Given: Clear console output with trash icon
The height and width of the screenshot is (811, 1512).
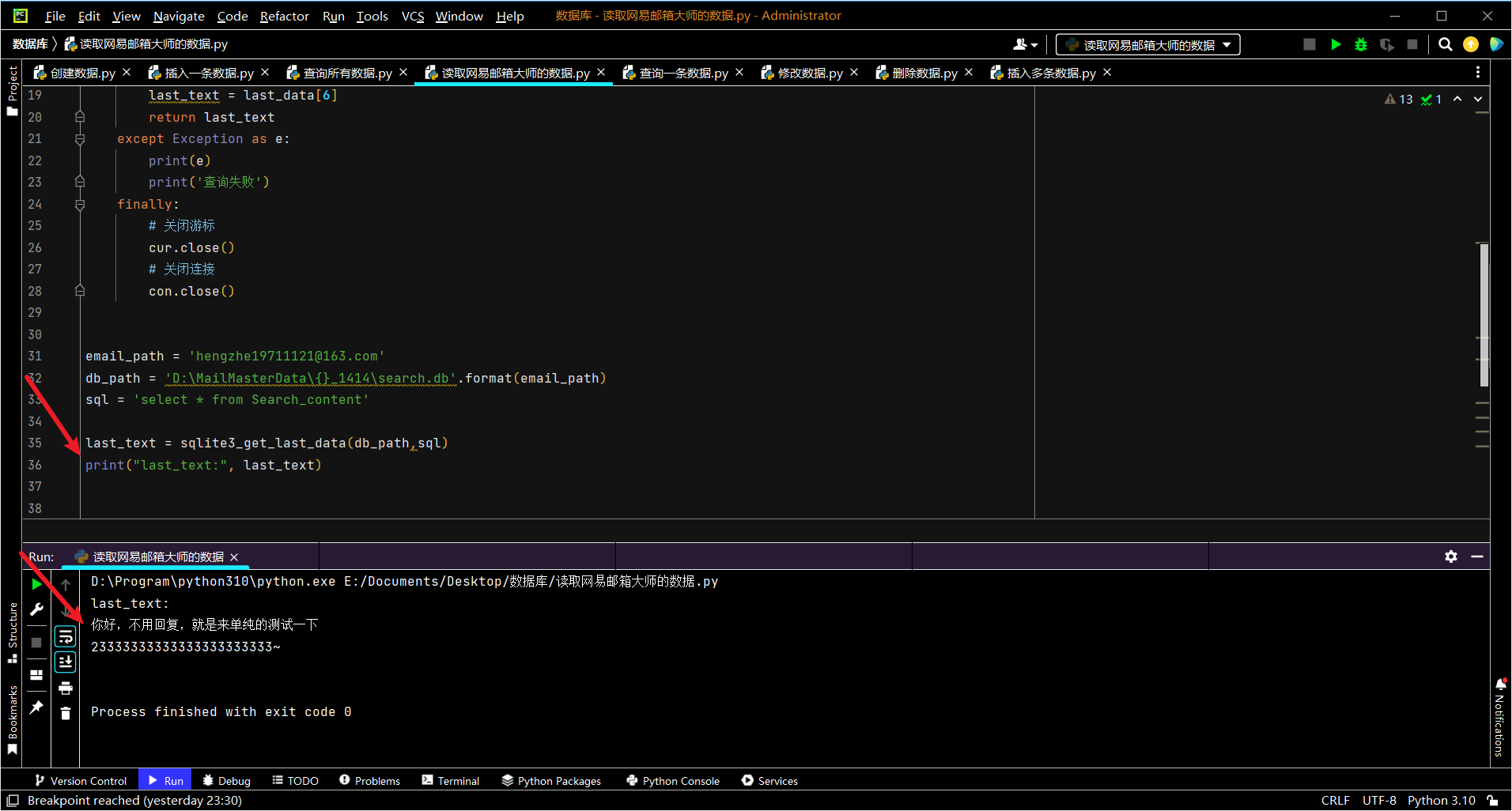Looking at the screenshot, I should 66,713.
